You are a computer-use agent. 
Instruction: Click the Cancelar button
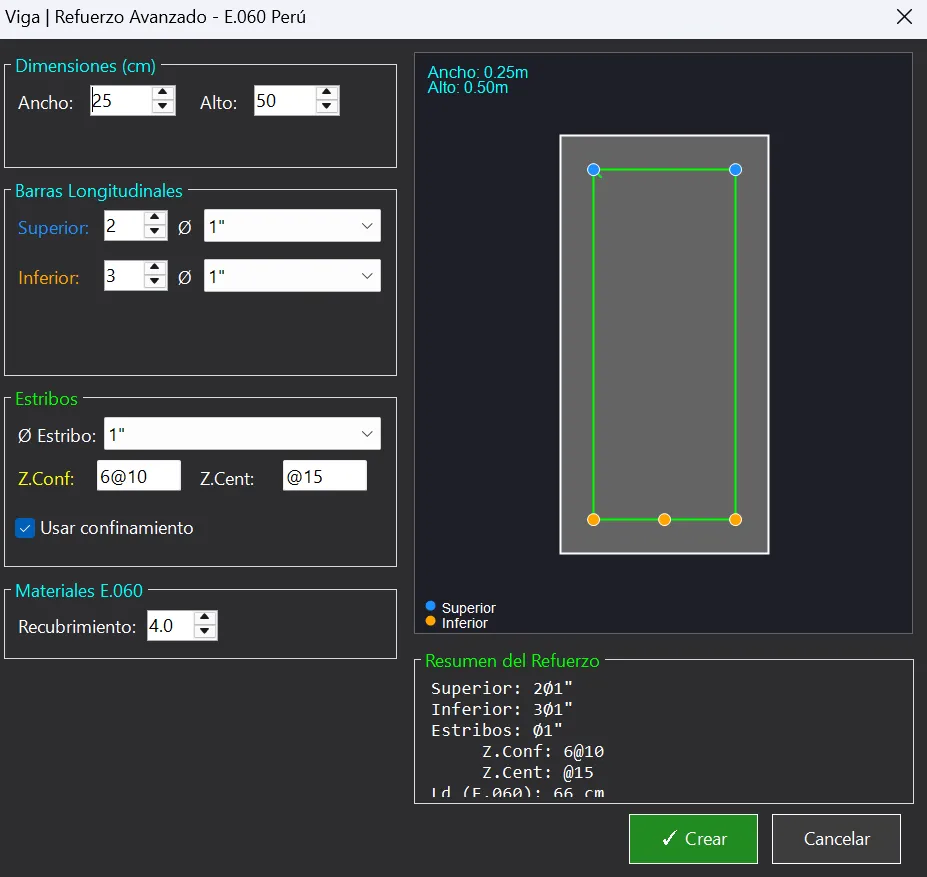point(836,839)
